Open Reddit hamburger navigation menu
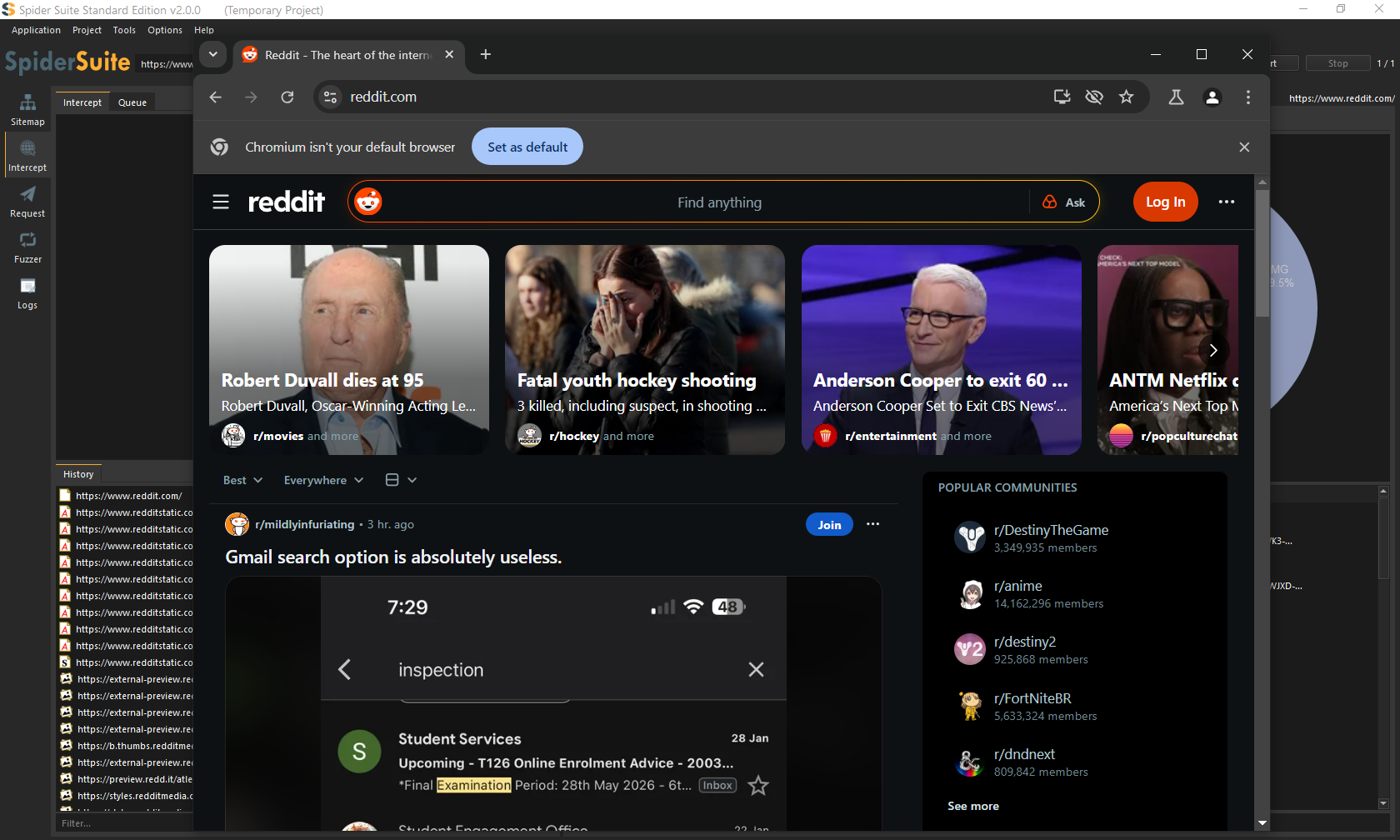The height and width of the screenshot is (840, 1400). point(221,202)
